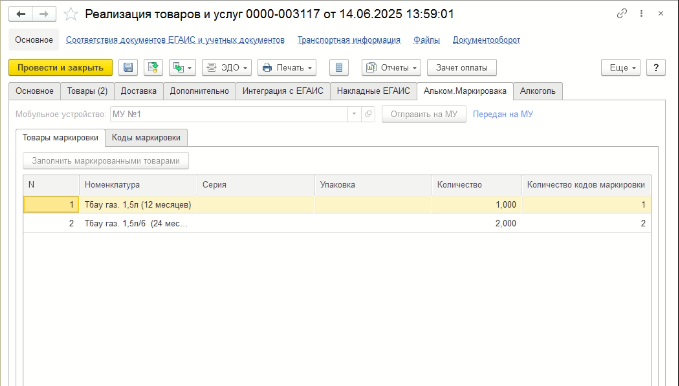Add document to favorites with star icon
679x386 pixels.
(x=71, y=14)
